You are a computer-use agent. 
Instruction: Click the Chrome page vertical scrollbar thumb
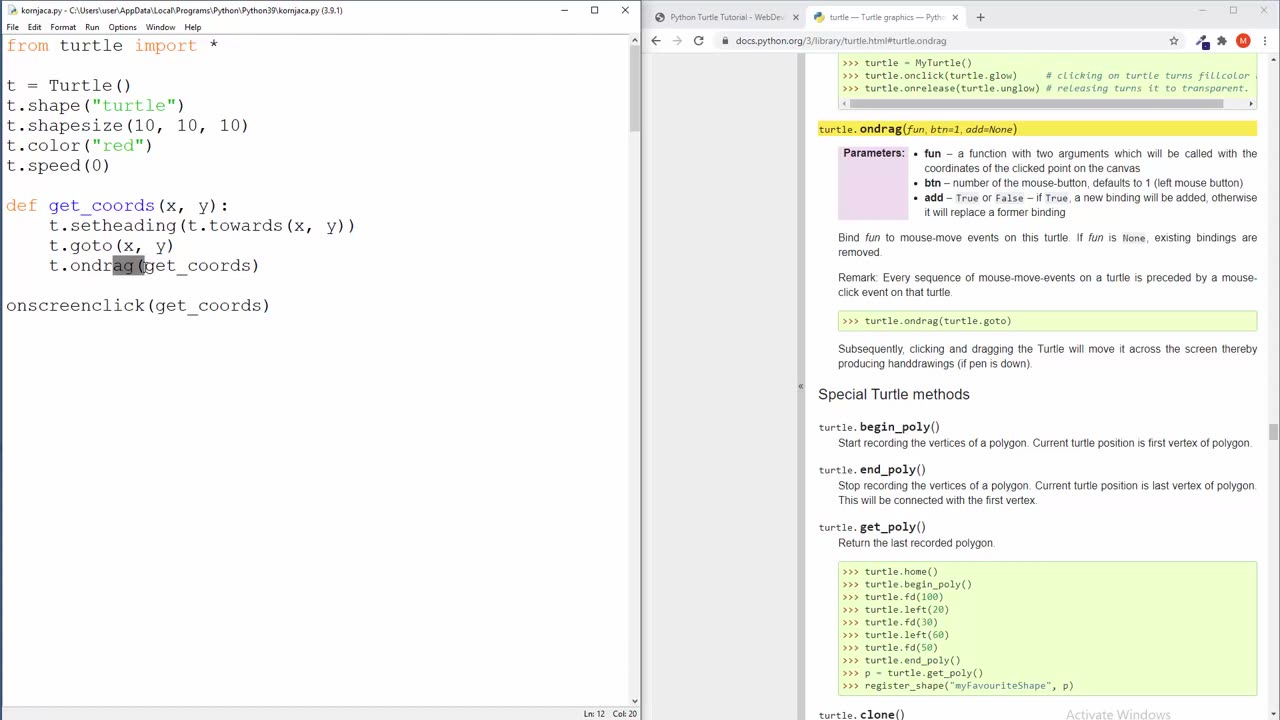pyautogui.click(x=1273, y=433)
